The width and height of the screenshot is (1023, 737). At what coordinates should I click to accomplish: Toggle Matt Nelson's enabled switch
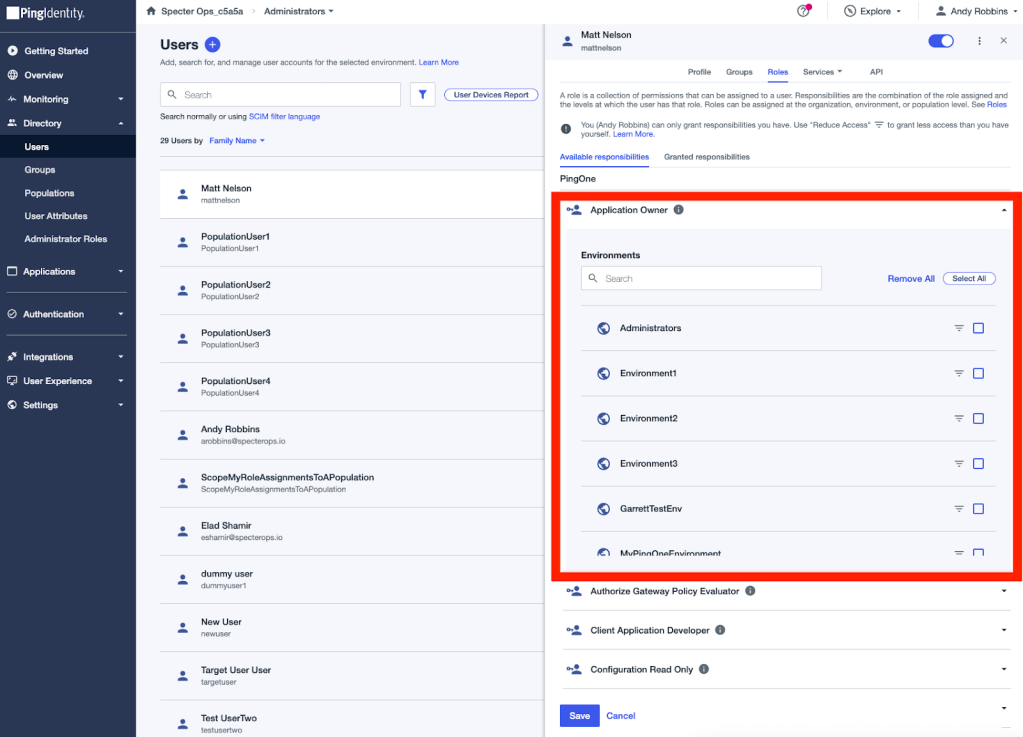point(940,41)
